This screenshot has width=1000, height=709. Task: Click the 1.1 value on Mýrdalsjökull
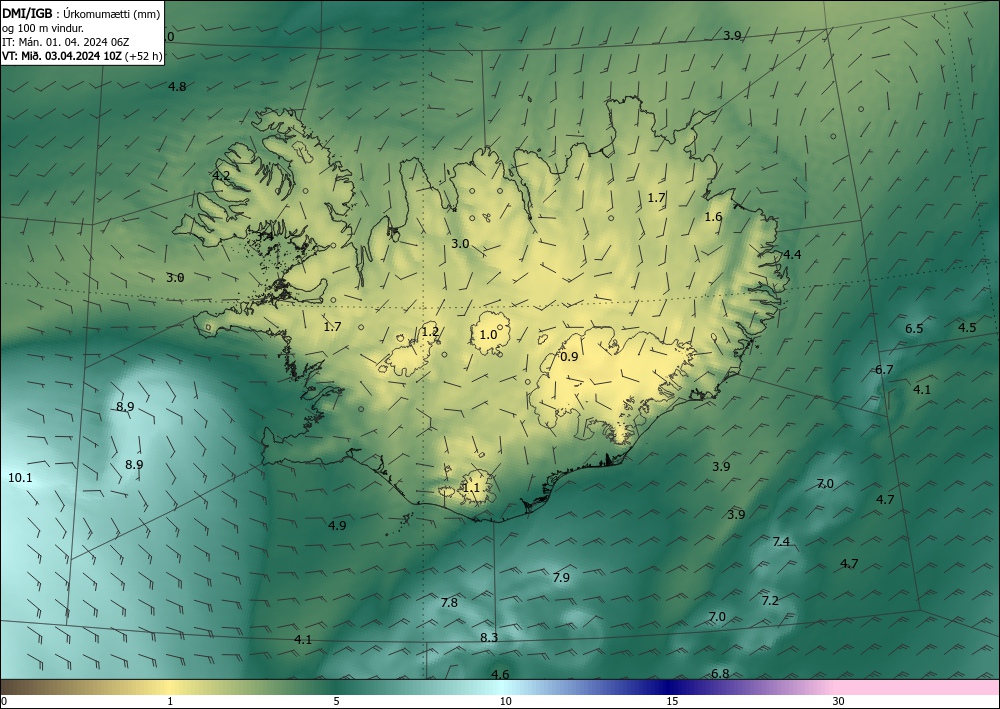tap(471, 488)
